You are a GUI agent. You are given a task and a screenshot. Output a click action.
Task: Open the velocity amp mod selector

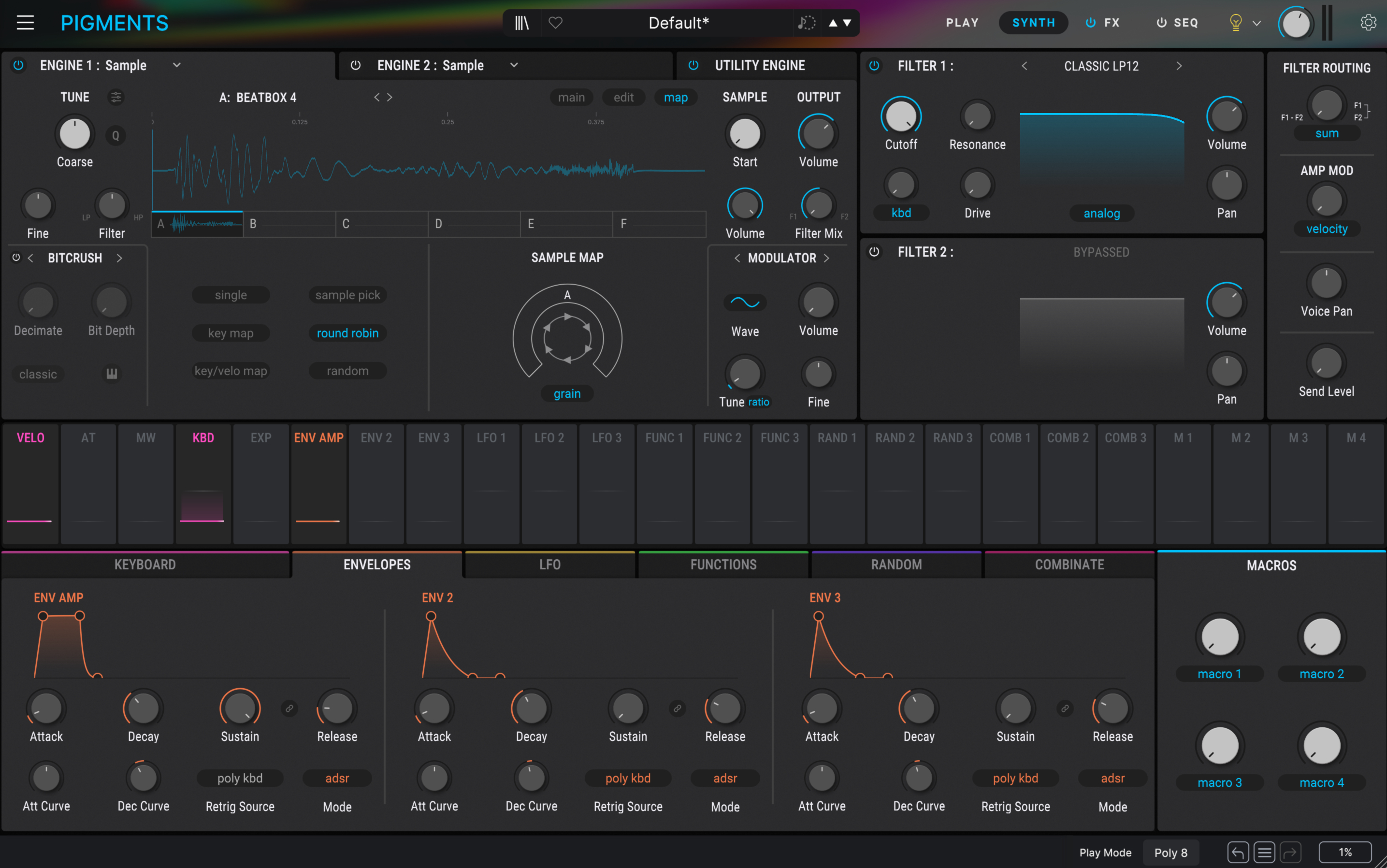tap(1326, 229)
